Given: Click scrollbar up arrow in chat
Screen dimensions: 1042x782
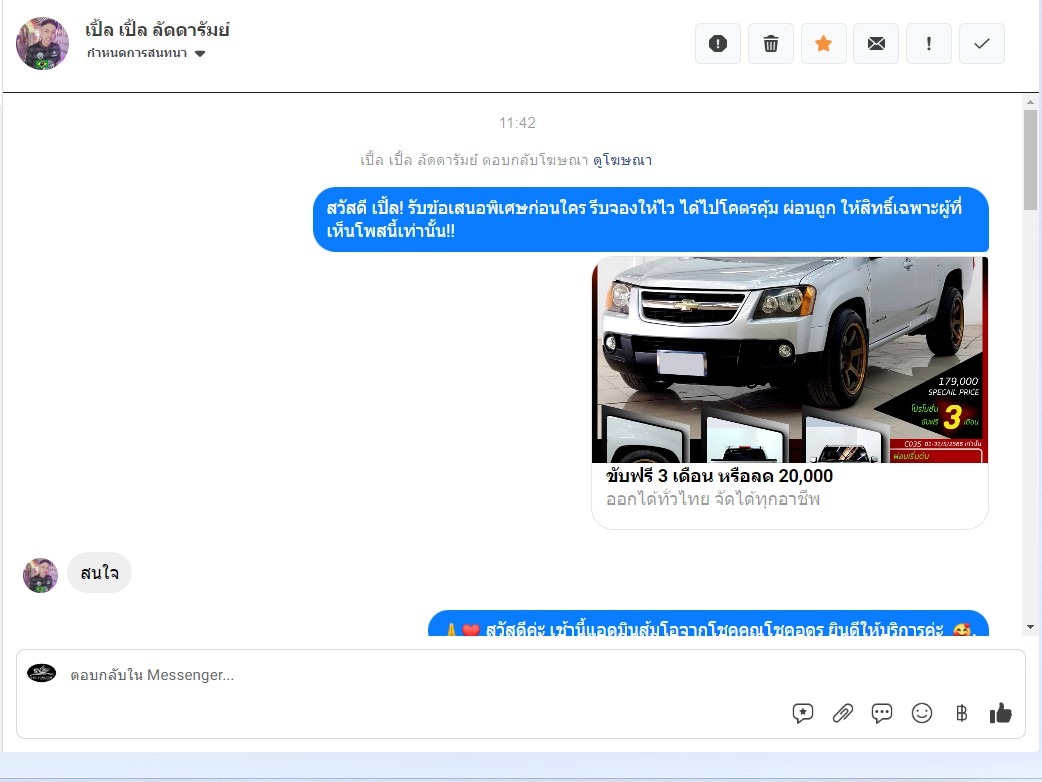Looking at the screenshot, I should 1030,102.
